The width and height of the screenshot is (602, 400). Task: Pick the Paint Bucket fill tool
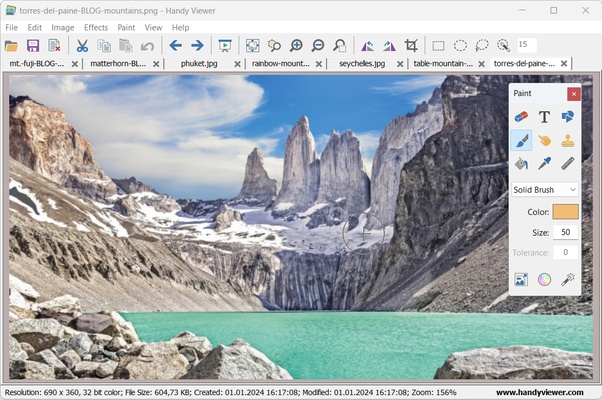click(521, 163)
